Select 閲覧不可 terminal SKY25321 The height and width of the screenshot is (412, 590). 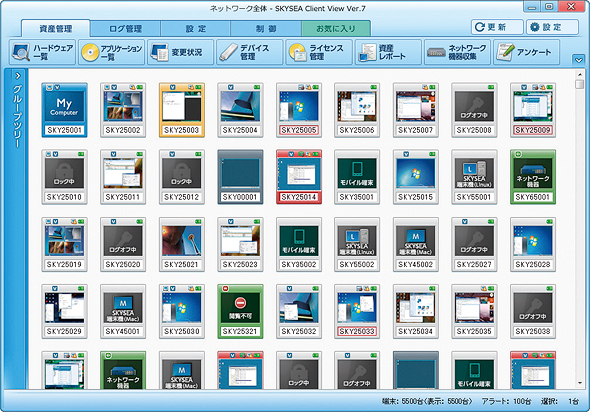tap(240, 311)
